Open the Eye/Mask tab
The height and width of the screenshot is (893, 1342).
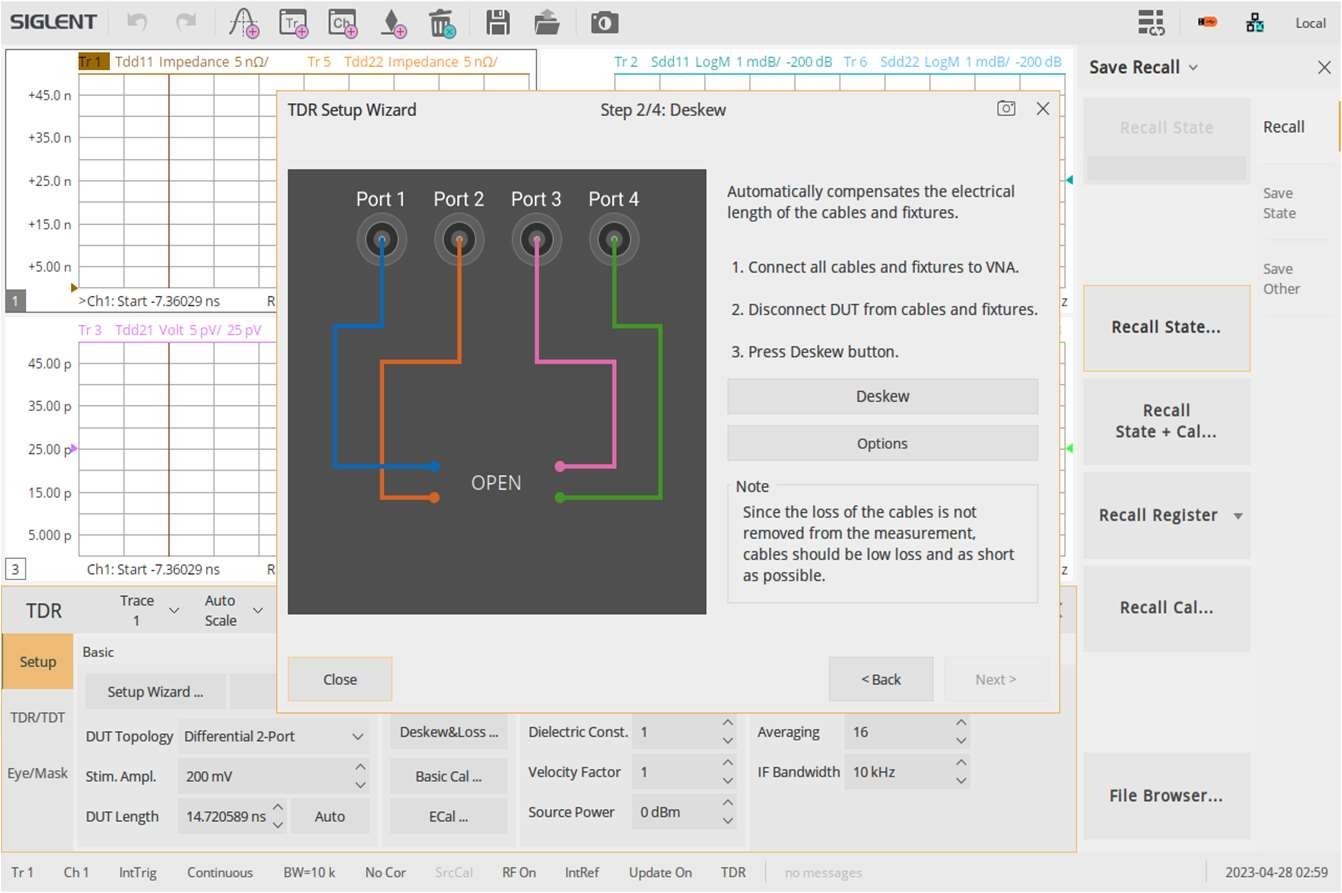tap(37, 773)
